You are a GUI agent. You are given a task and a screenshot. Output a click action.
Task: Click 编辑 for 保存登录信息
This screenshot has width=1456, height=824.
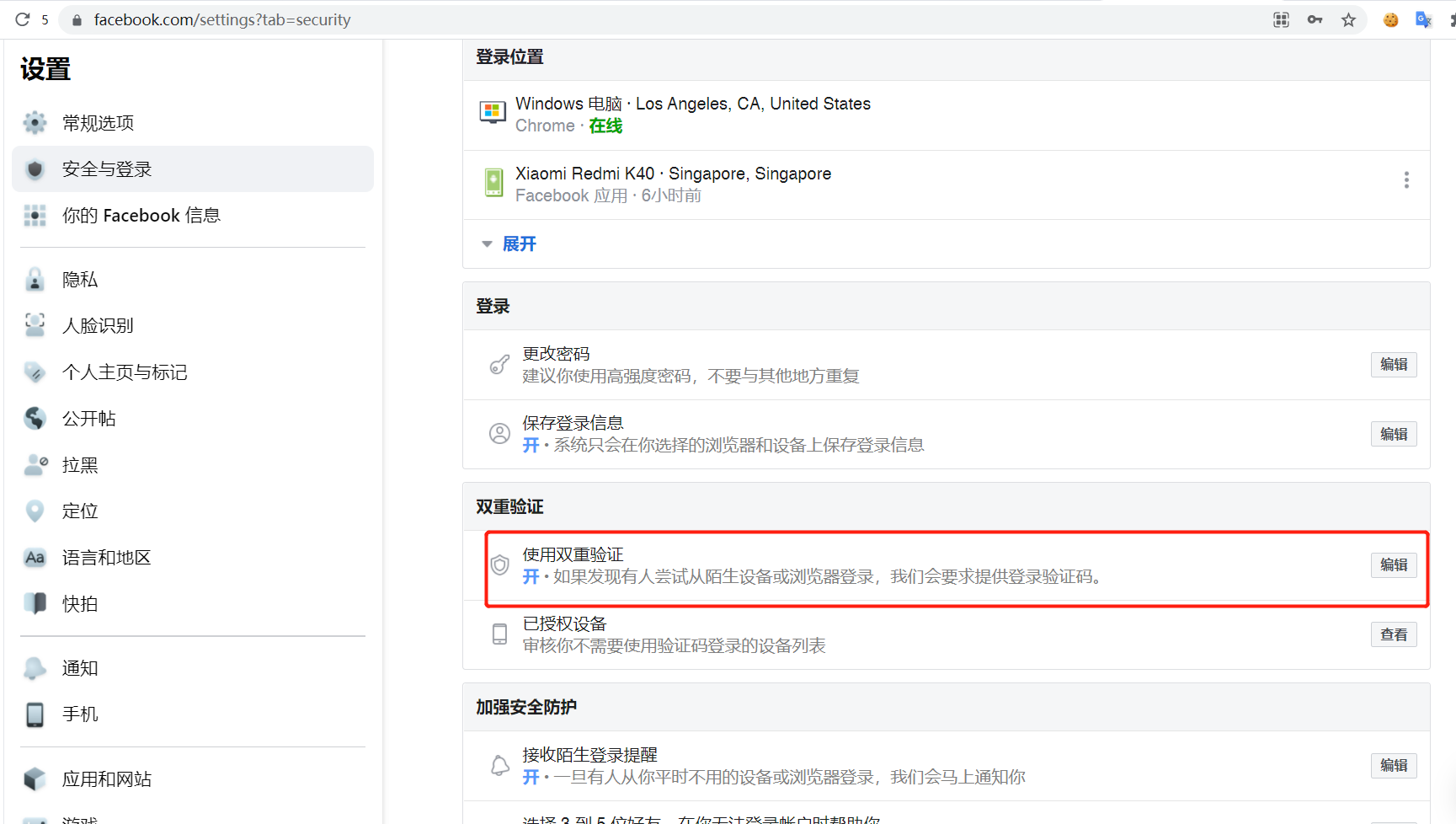[x=1394, y=434]
